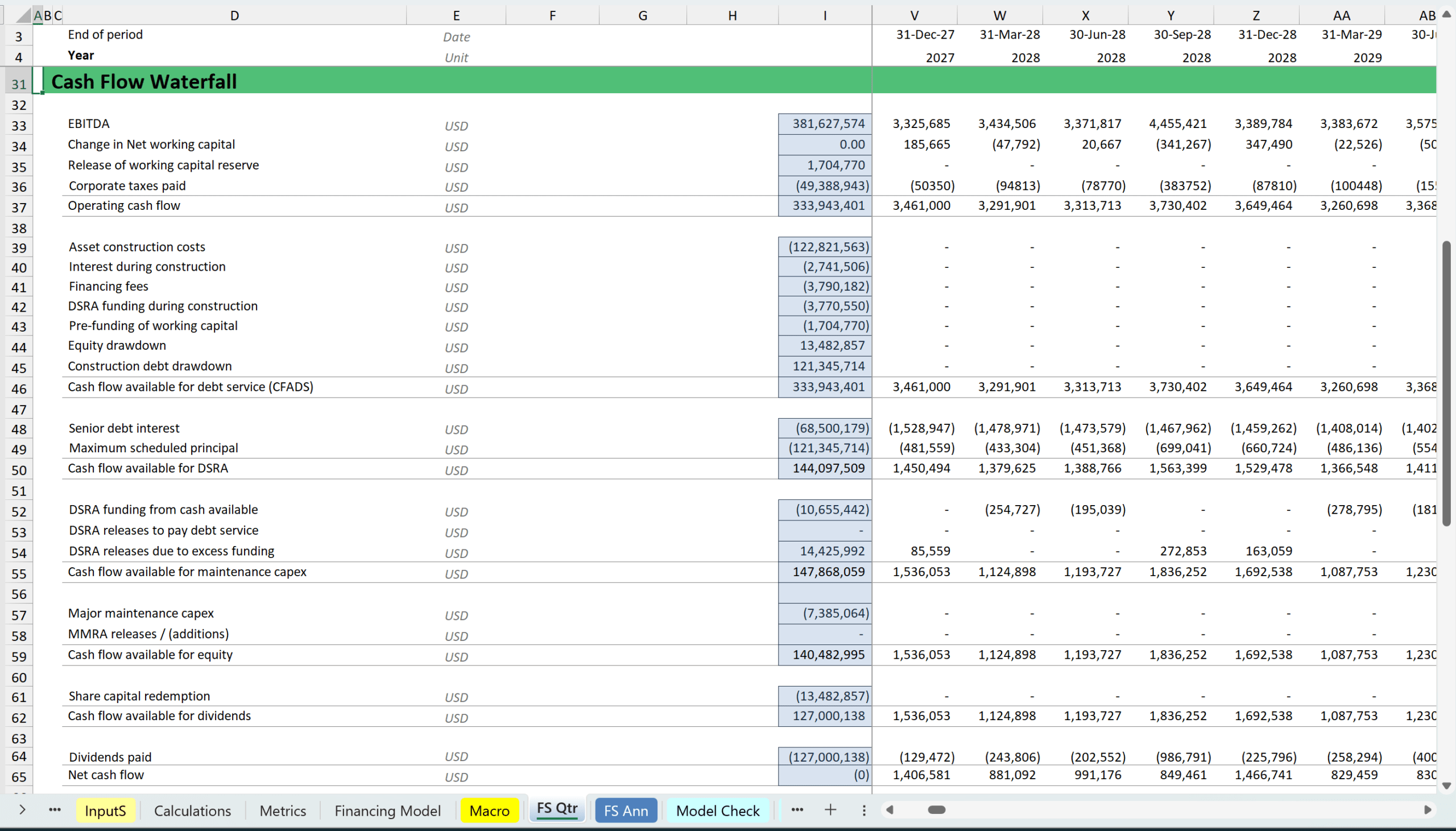Viewport: 1456px width, 831px height.
Task: Open the InputS sheet tab
Action: tap(105, 811)
